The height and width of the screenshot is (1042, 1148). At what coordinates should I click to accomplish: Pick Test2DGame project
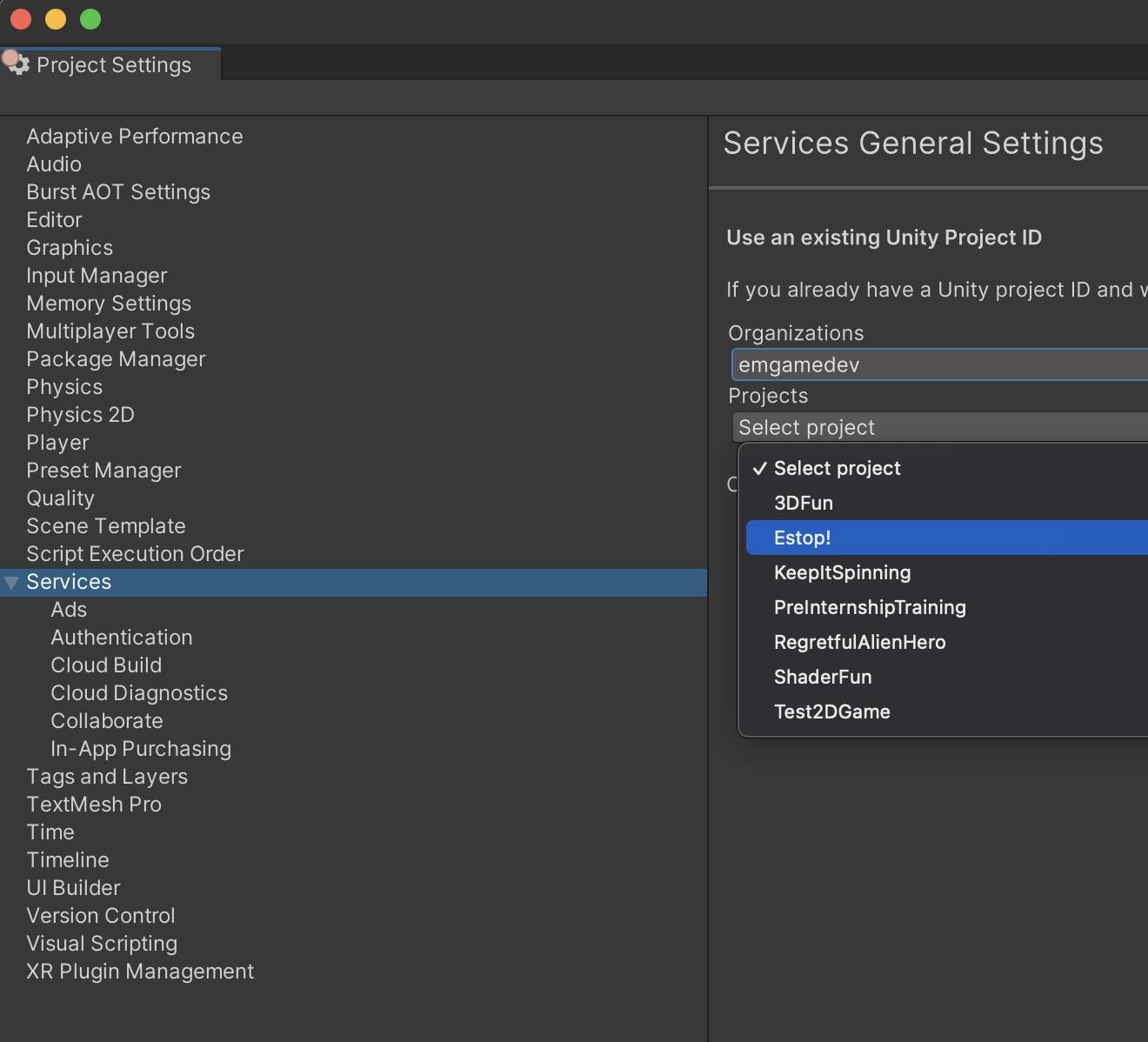(x=947, y=711)
